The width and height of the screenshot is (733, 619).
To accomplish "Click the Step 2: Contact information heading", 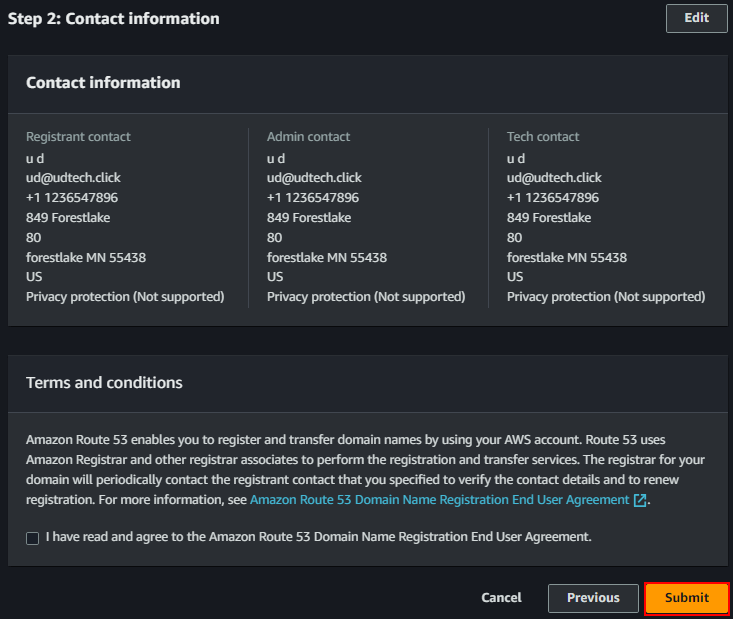I will coord(114,19).
